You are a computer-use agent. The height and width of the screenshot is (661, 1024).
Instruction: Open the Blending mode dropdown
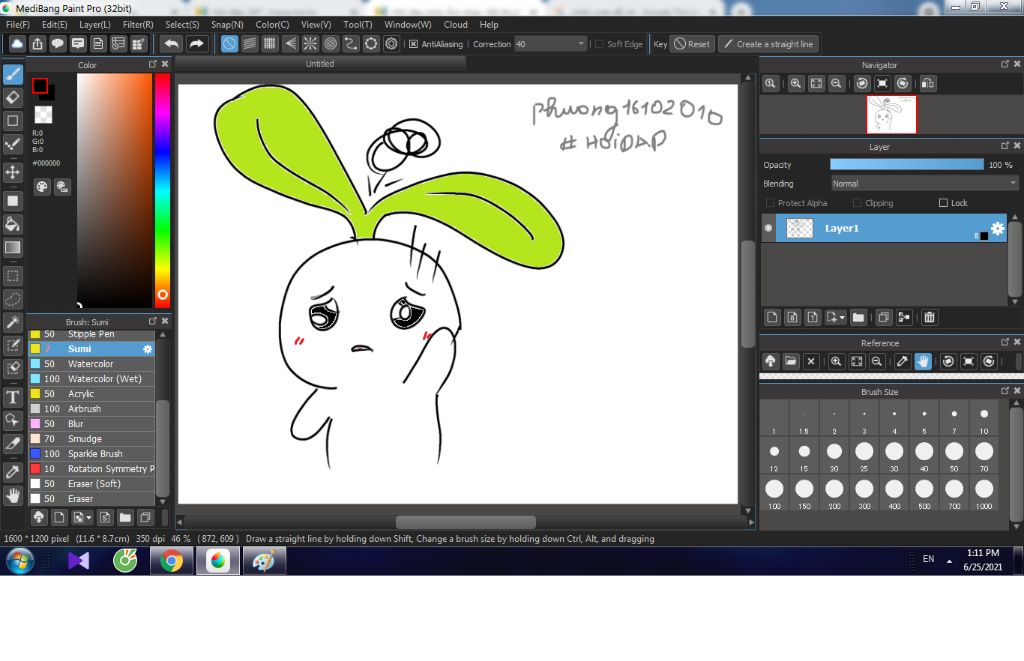pos(924,184)
